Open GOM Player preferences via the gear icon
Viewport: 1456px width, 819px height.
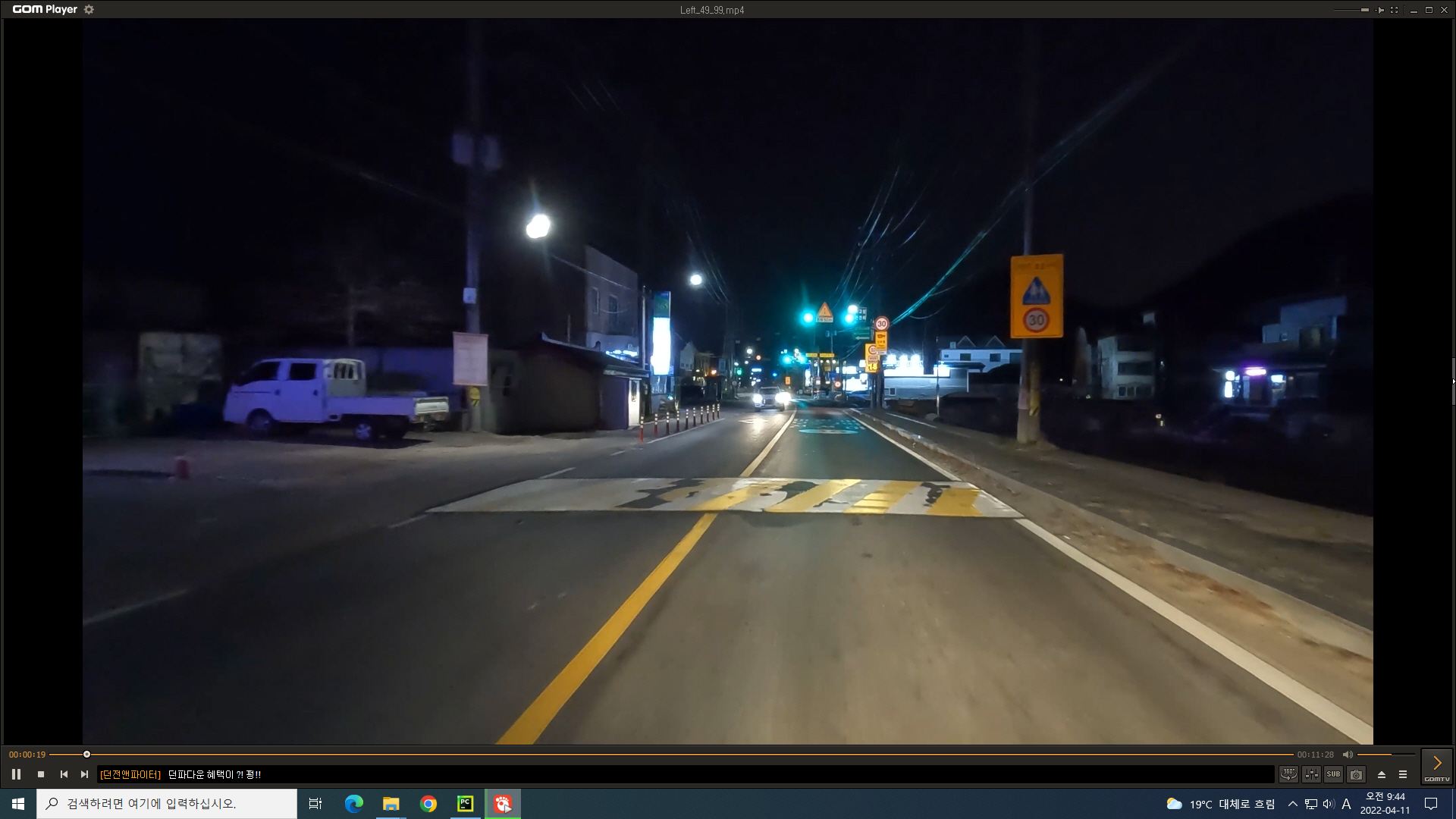(89, 9)
